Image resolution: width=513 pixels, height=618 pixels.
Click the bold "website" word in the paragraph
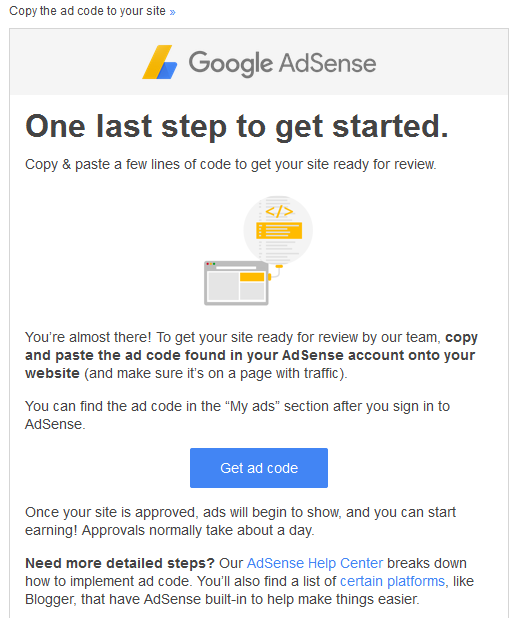52,373
